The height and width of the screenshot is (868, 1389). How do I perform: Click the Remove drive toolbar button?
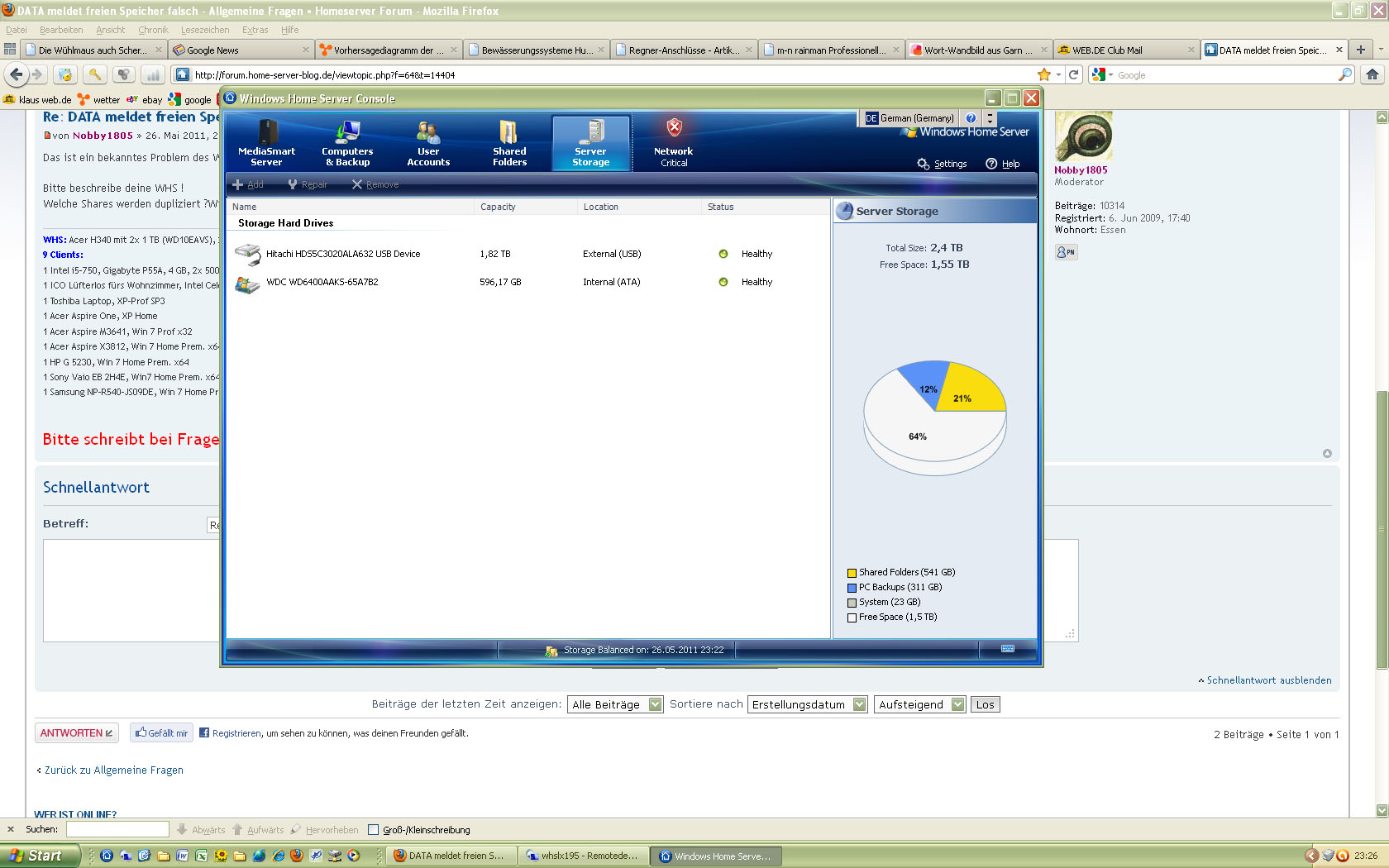click(375, 184)
